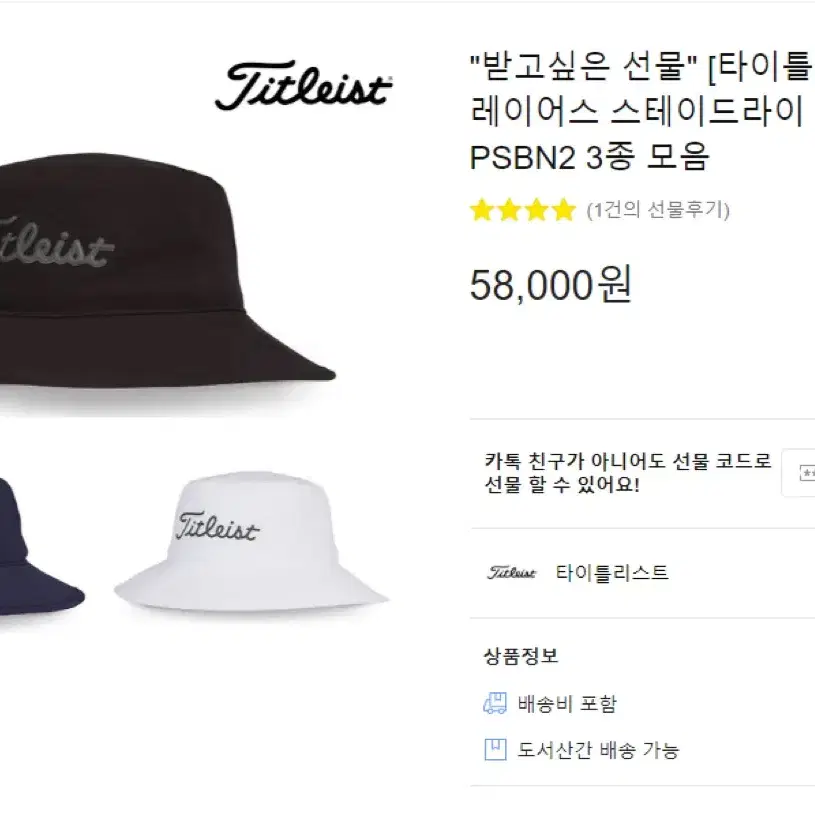Click the black Titleist script logo above the hats
The image size is (815, 815).
pyautogui.click(x=304, y=86)
